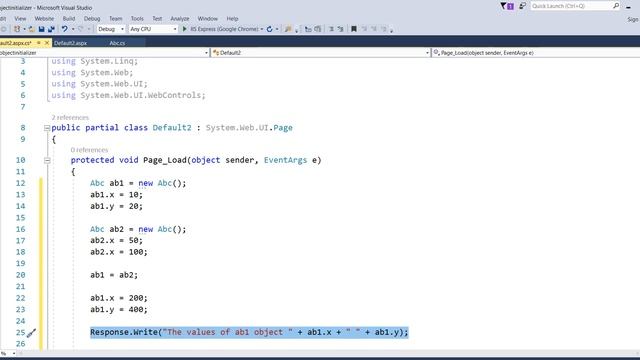The height and width of the screenshot is (360, 640).
Task: Click the Open File toolbar icon
Action: point(31,29)
